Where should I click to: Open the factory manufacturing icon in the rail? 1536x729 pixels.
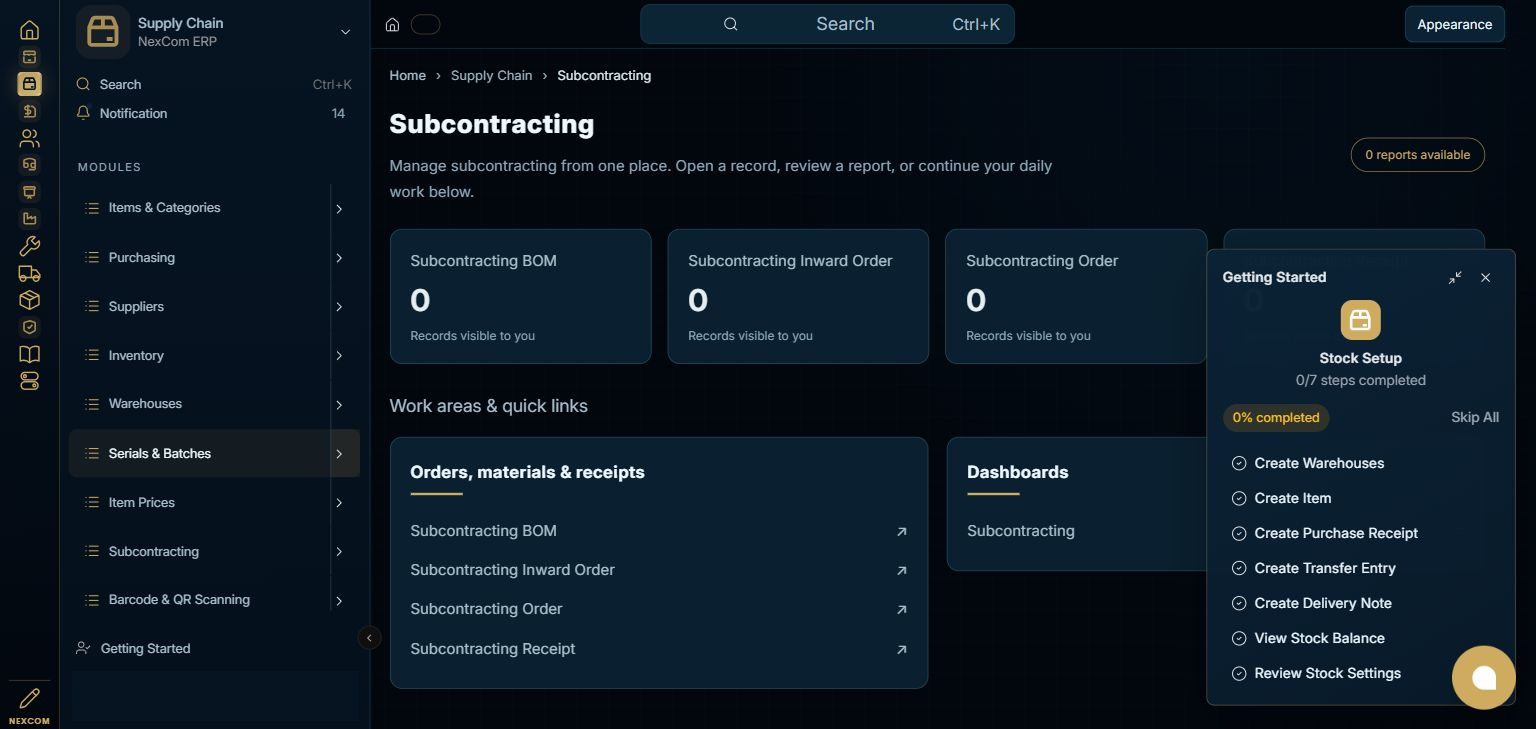[x=29, y=219]
